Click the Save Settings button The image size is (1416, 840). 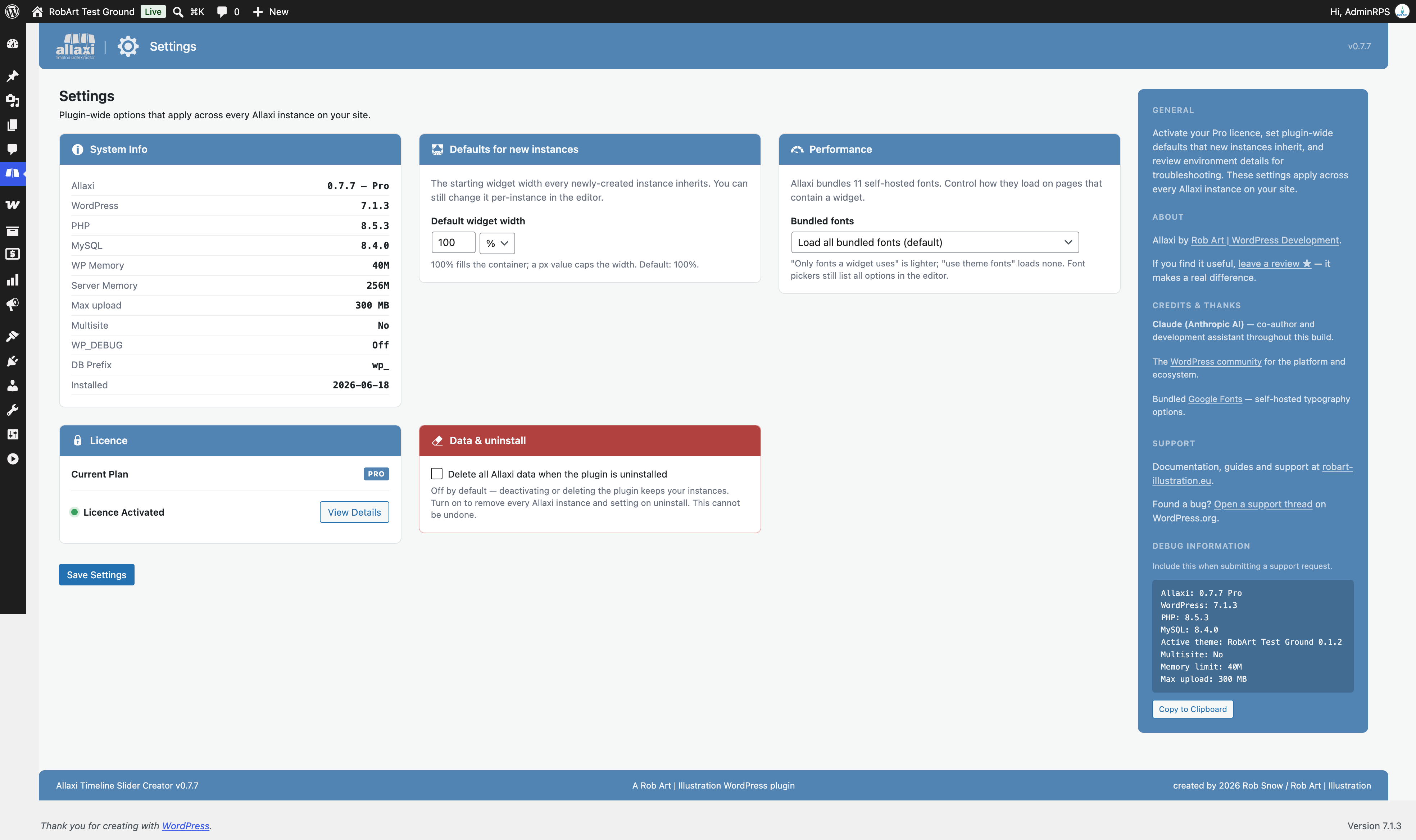coord(97,575)
